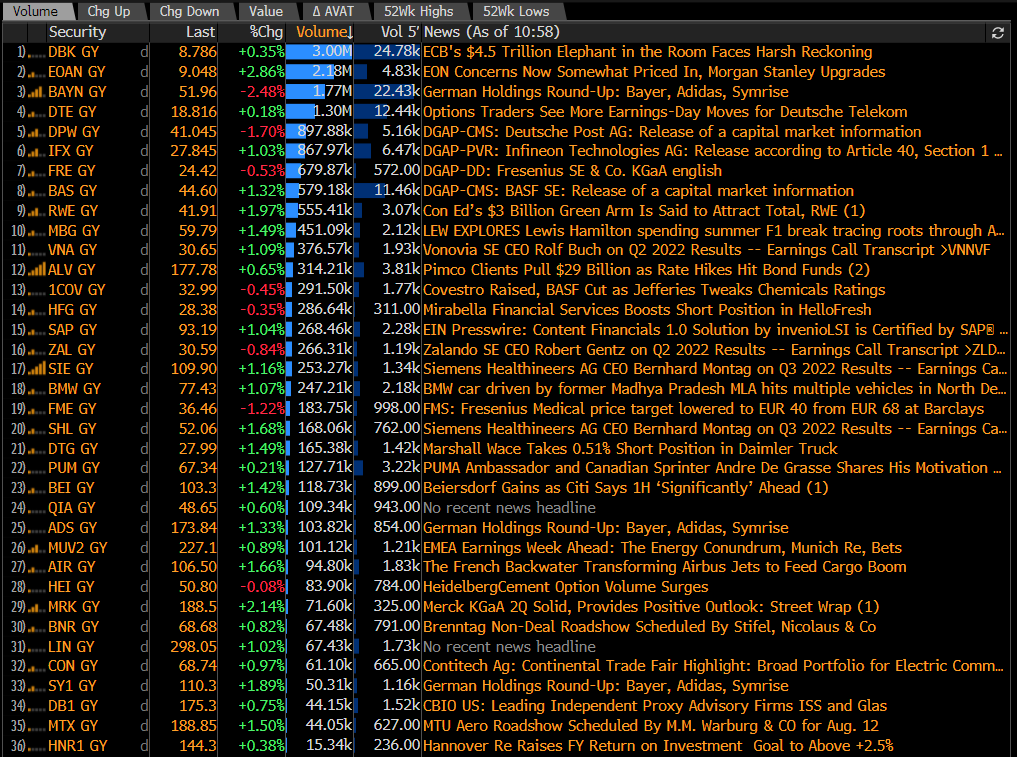Open the signal bars icon for DBK GY
The height and width of the screenshot is (757, 1017).
pos(37,53)
